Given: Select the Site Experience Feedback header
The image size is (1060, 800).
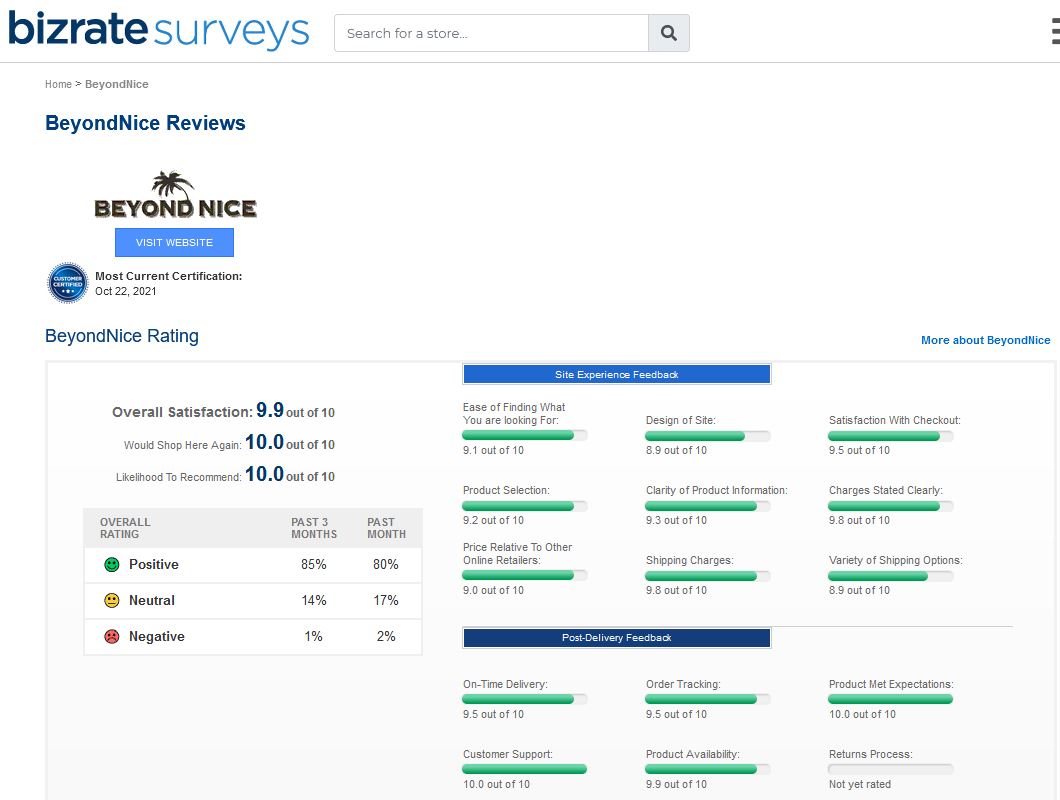Looking at the screenshot, I should [616, 374].
